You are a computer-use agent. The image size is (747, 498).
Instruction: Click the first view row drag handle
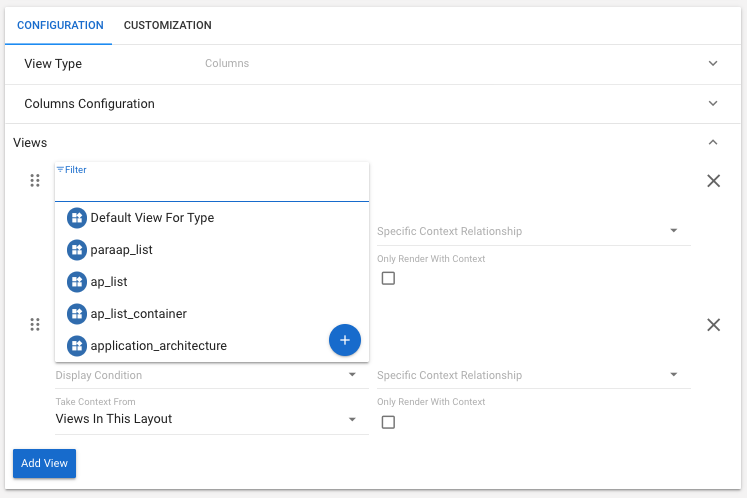coord(35,181)
